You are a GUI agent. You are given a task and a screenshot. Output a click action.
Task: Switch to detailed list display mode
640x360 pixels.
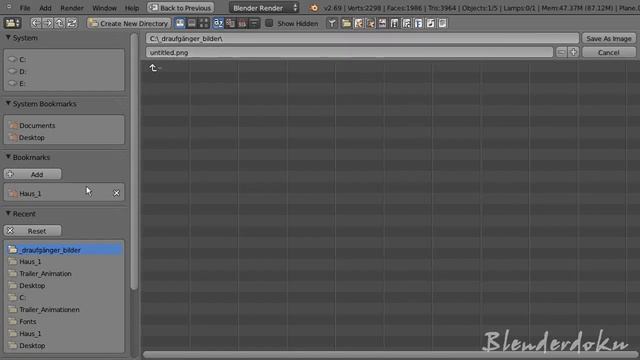(191, 23)
